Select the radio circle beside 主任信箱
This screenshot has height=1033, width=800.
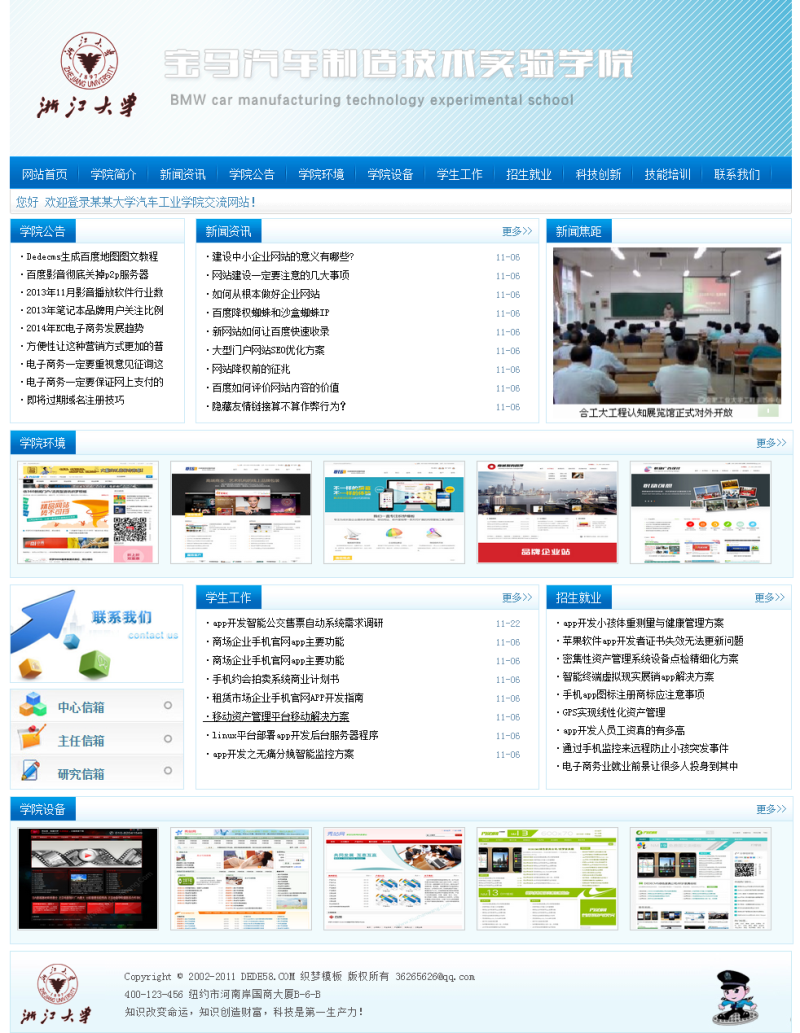coord(168,738)
